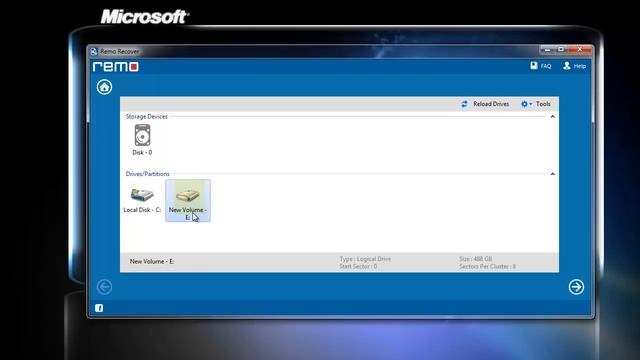
Task: Click the 'Type : Logical Drive' text
Action: point(365,259)
